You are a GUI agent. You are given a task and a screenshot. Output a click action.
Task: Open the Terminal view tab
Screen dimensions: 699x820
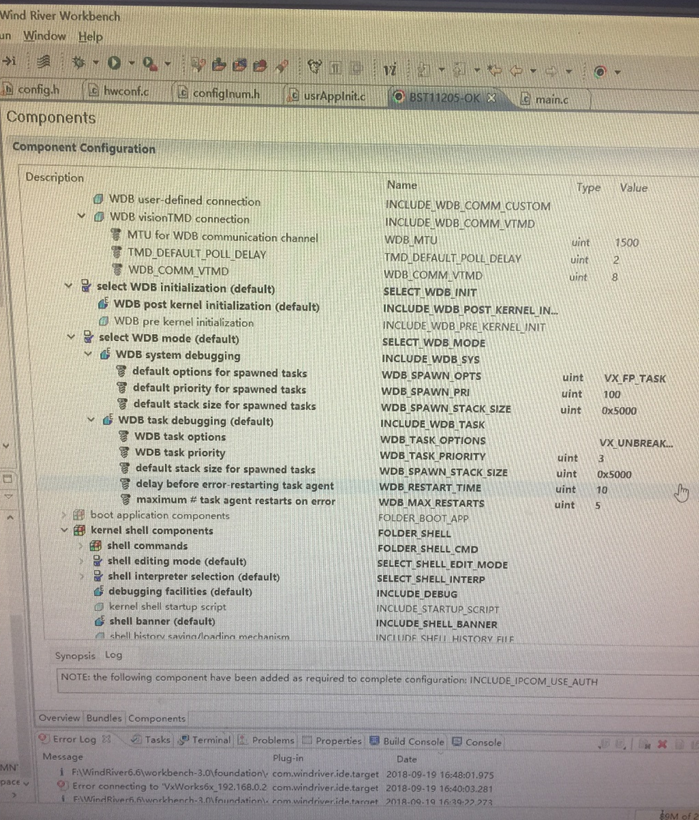coord(205,739)
